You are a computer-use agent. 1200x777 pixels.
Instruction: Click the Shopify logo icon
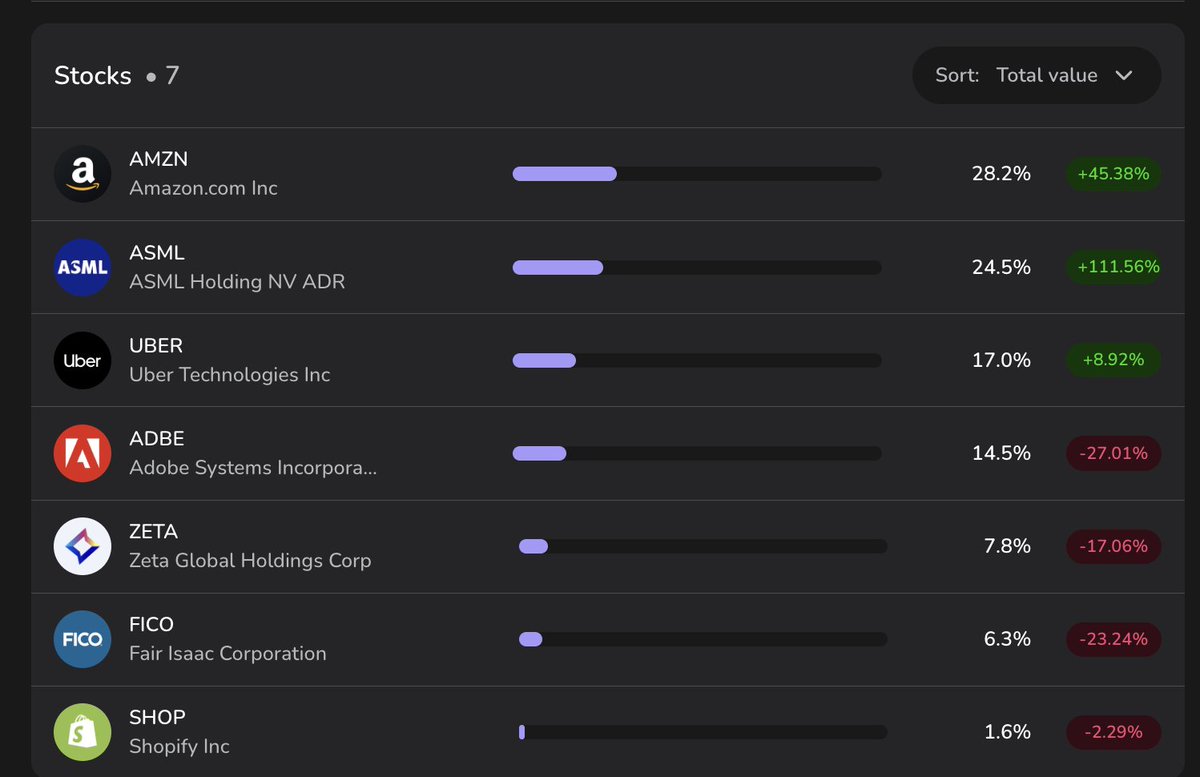pos(82,732)
